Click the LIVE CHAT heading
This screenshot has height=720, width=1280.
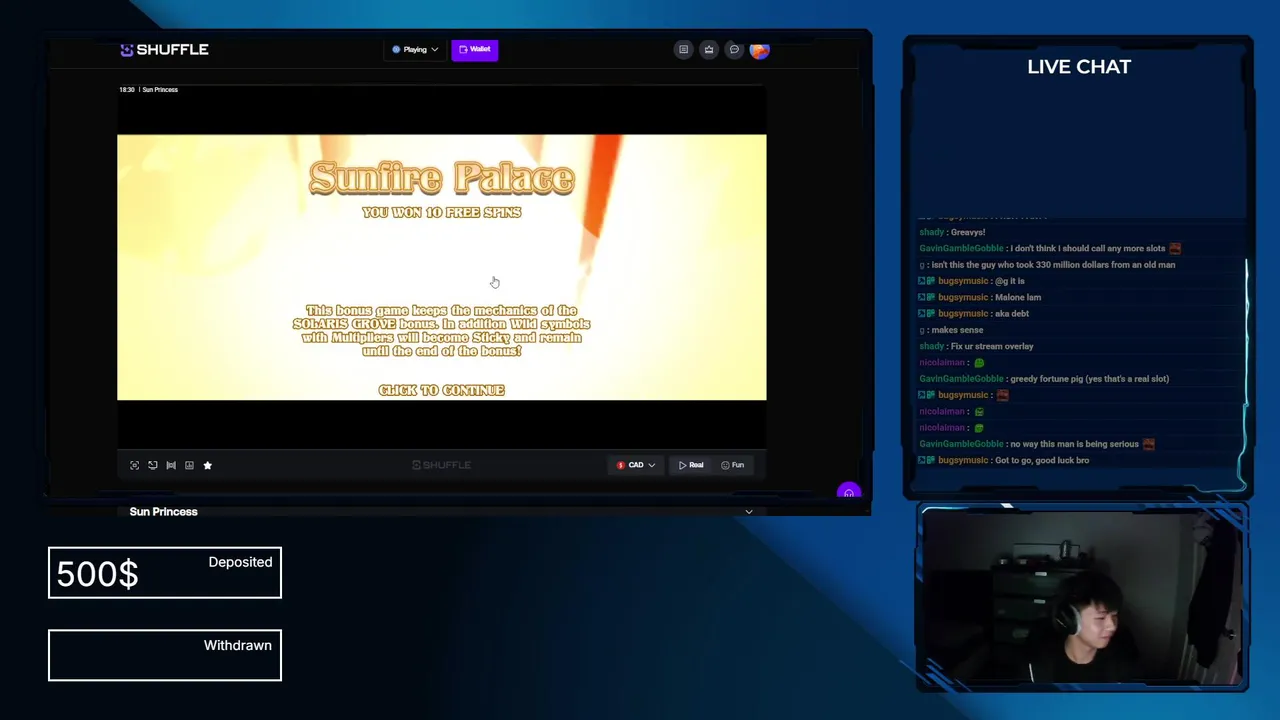pyautogui.click(x=1078, y=67)
